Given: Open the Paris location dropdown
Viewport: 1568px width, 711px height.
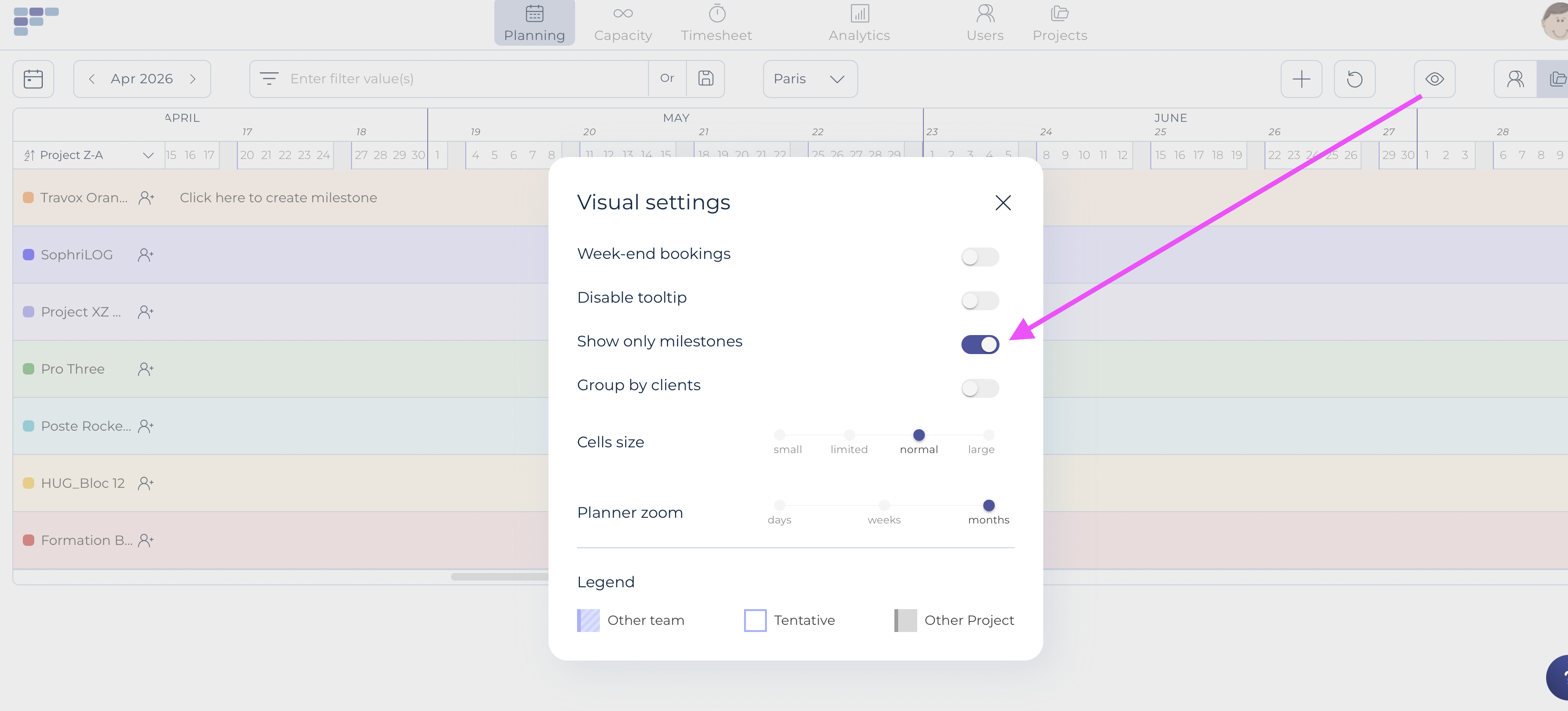Looking at the screenshot, I should click(x=810, y=79).
